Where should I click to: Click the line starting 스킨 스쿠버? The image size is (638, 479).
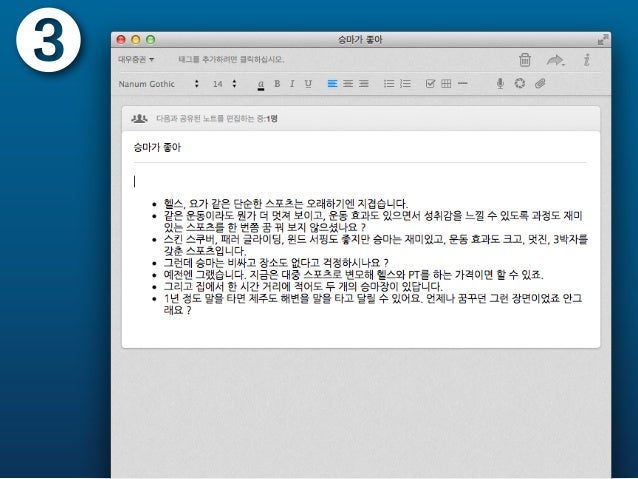click(x=376, y=245)
